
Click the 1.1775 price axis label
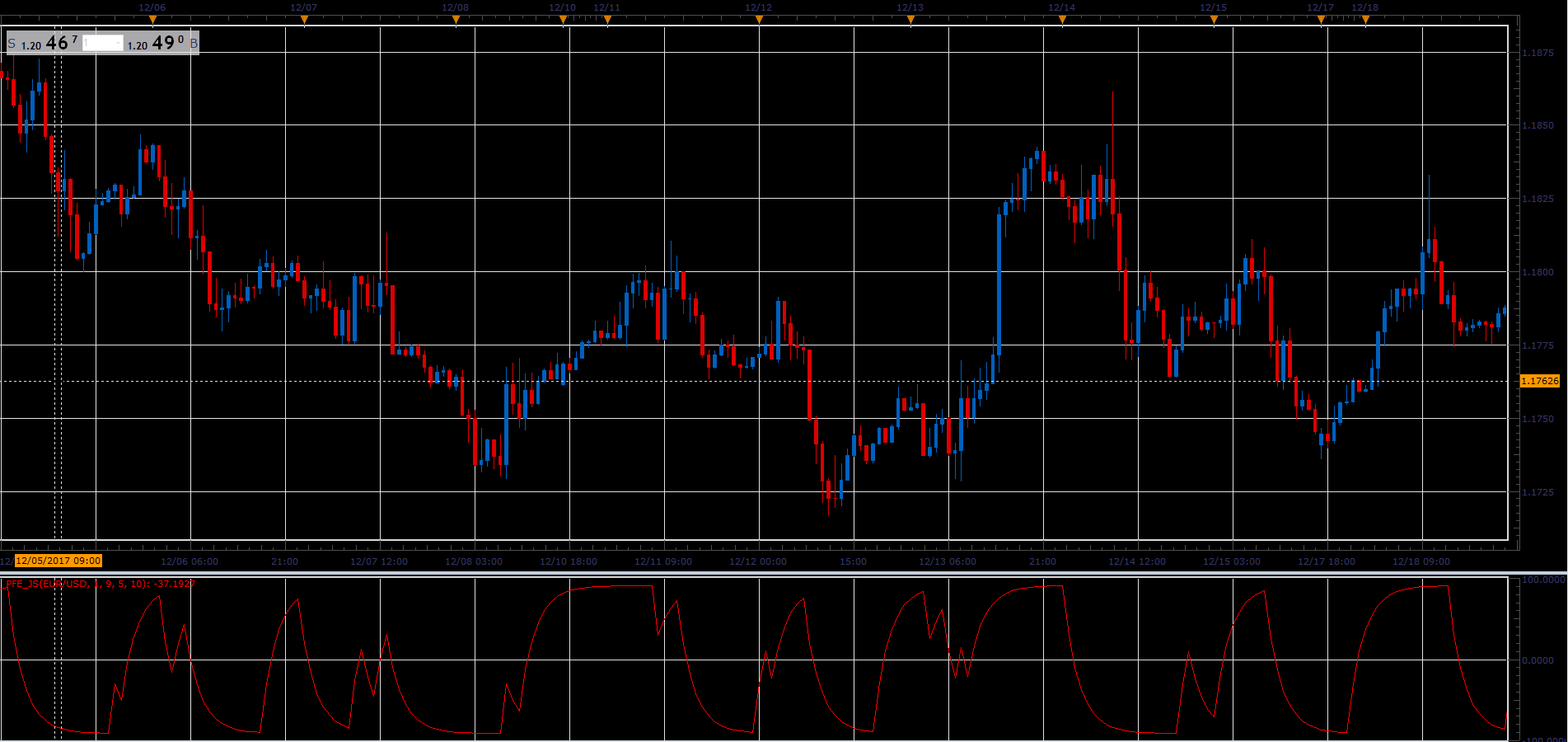tap(1538, 345)
